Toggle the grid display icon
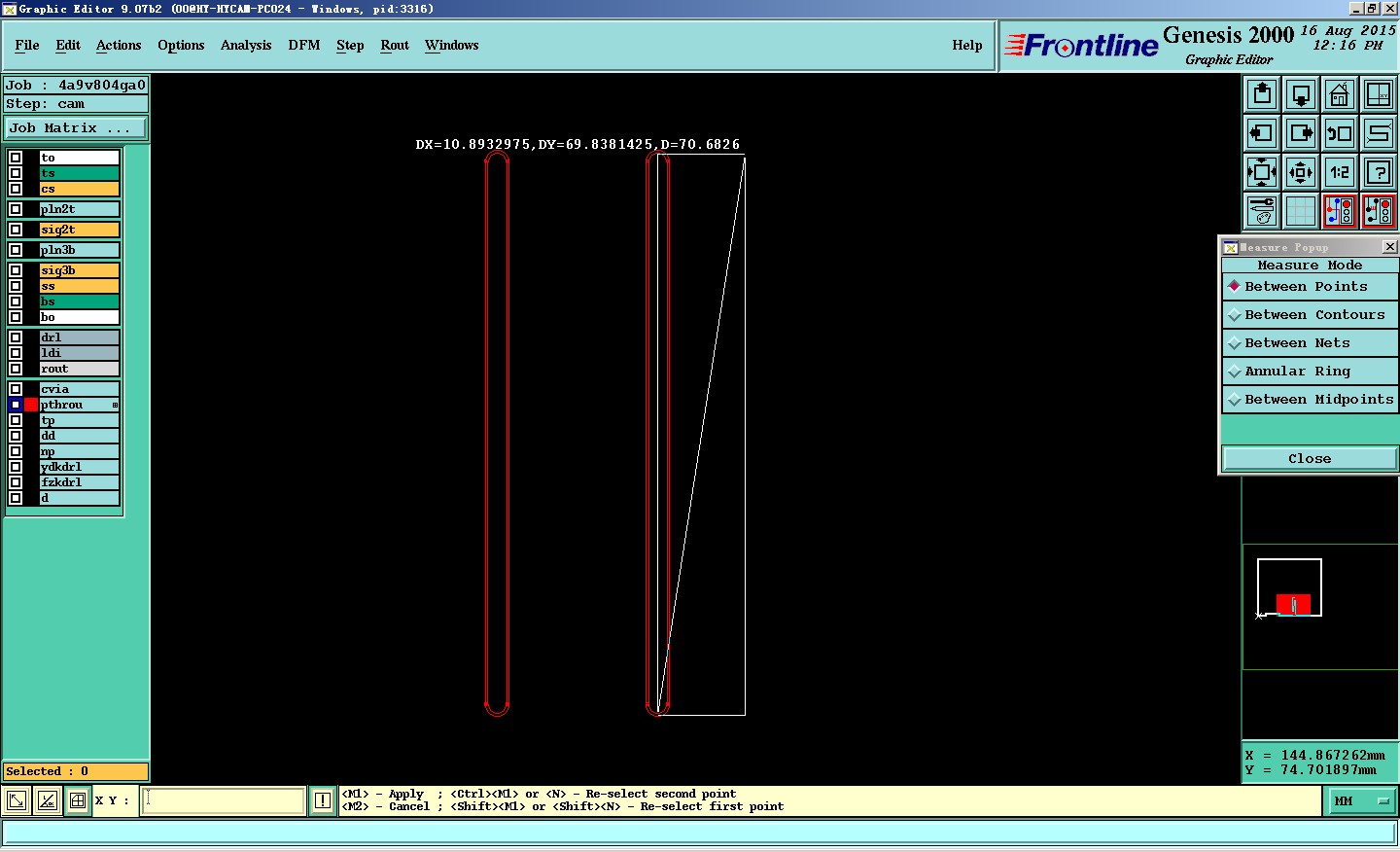 (1301, 211)
